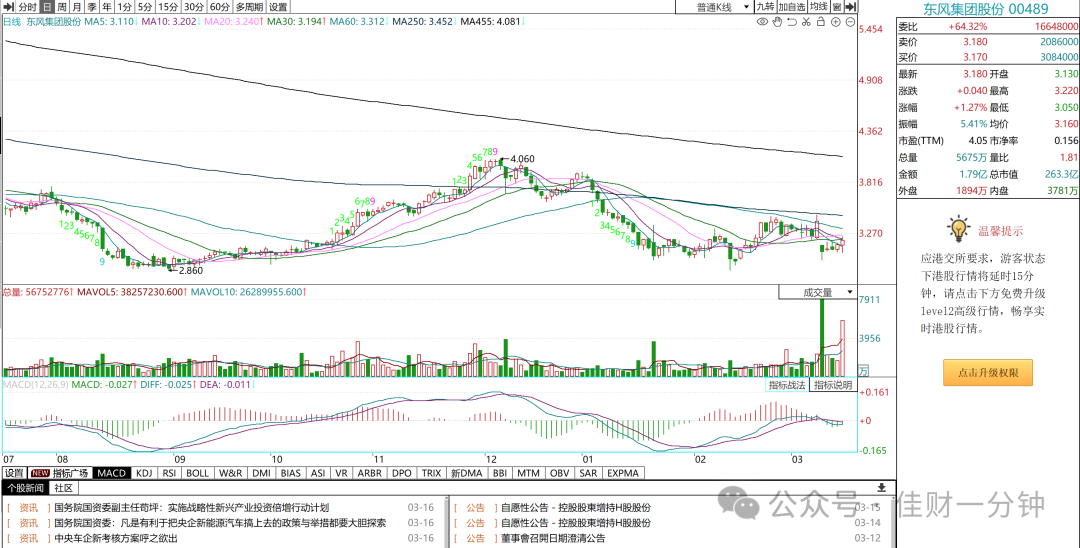Open news 中央车企新考核方案呼之欲出
The height and width of the screenshot is (548, 1080).
116,538
